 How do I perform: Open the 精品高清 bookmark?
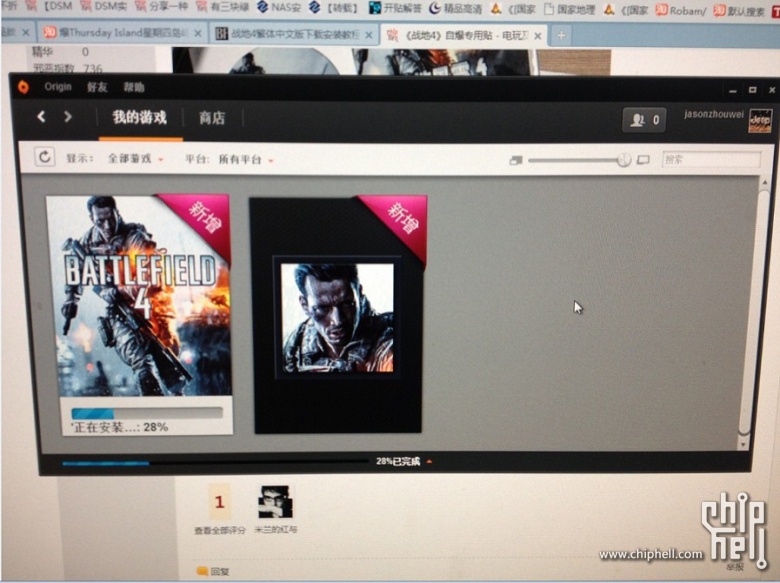456,8
